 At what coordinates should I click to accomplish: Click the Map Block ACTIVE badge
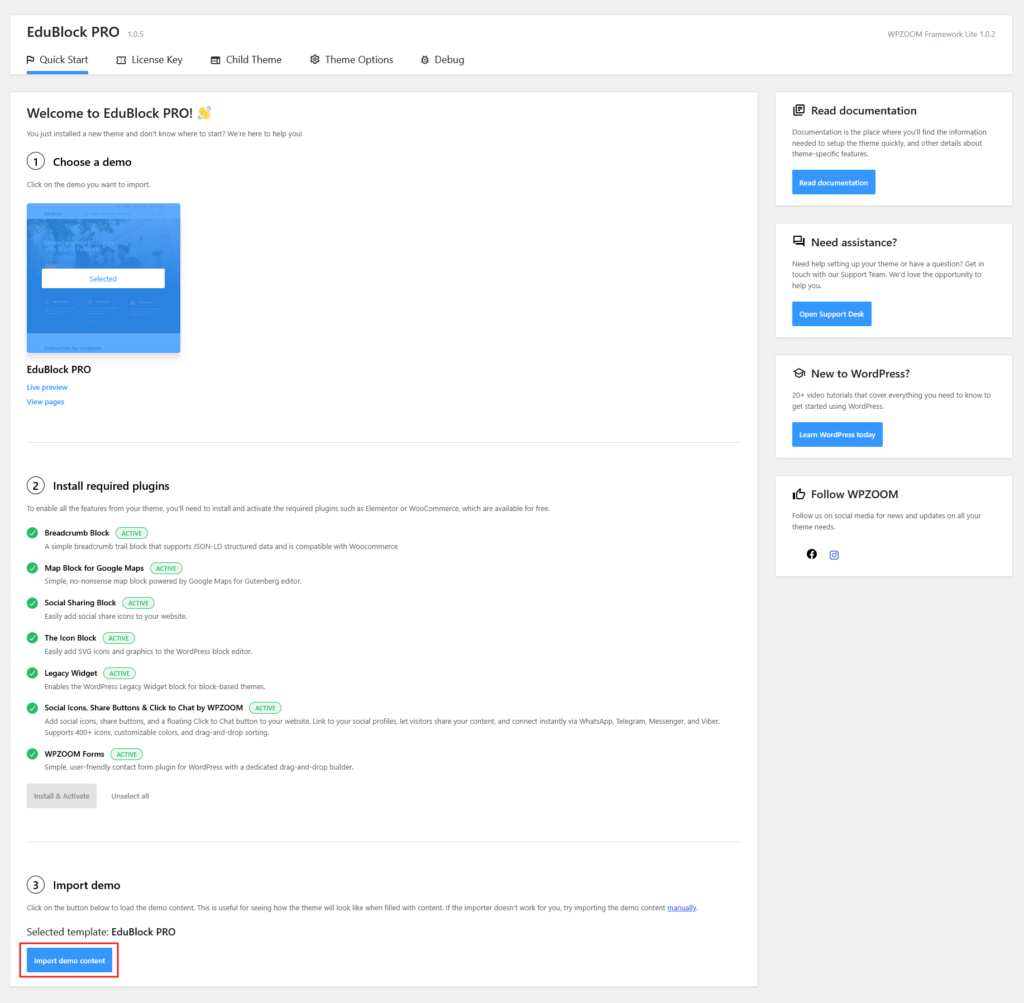(x=166, y=568)
